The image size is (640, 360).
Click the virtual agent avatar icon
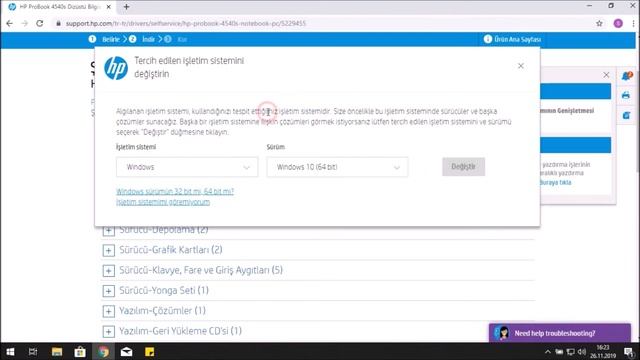pos(502,333)
